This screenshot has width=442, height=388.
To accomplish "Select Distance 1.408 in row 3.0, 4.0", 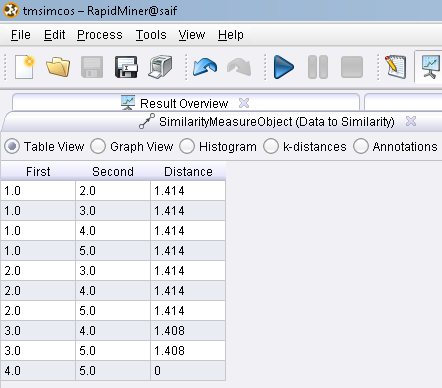I will point(188,330).
